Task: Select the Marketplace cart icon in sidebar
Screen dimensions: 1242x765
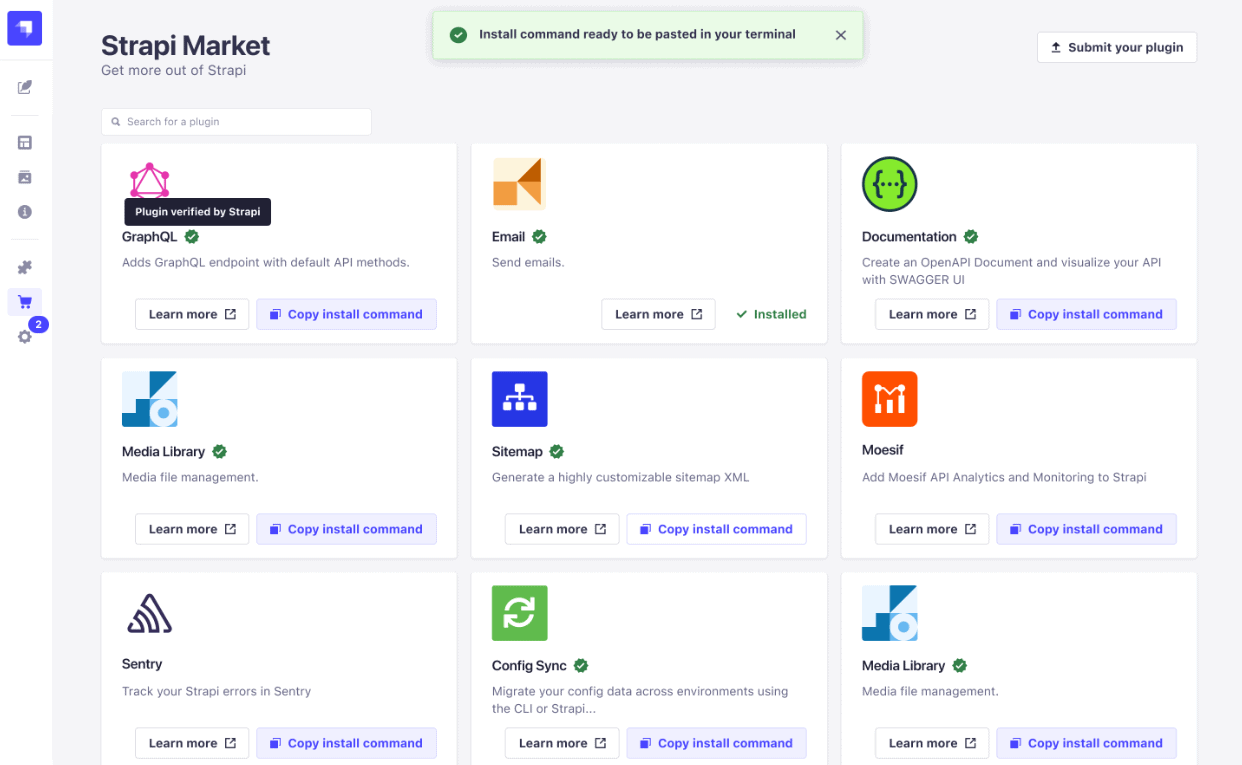Action: coord(25,302)
